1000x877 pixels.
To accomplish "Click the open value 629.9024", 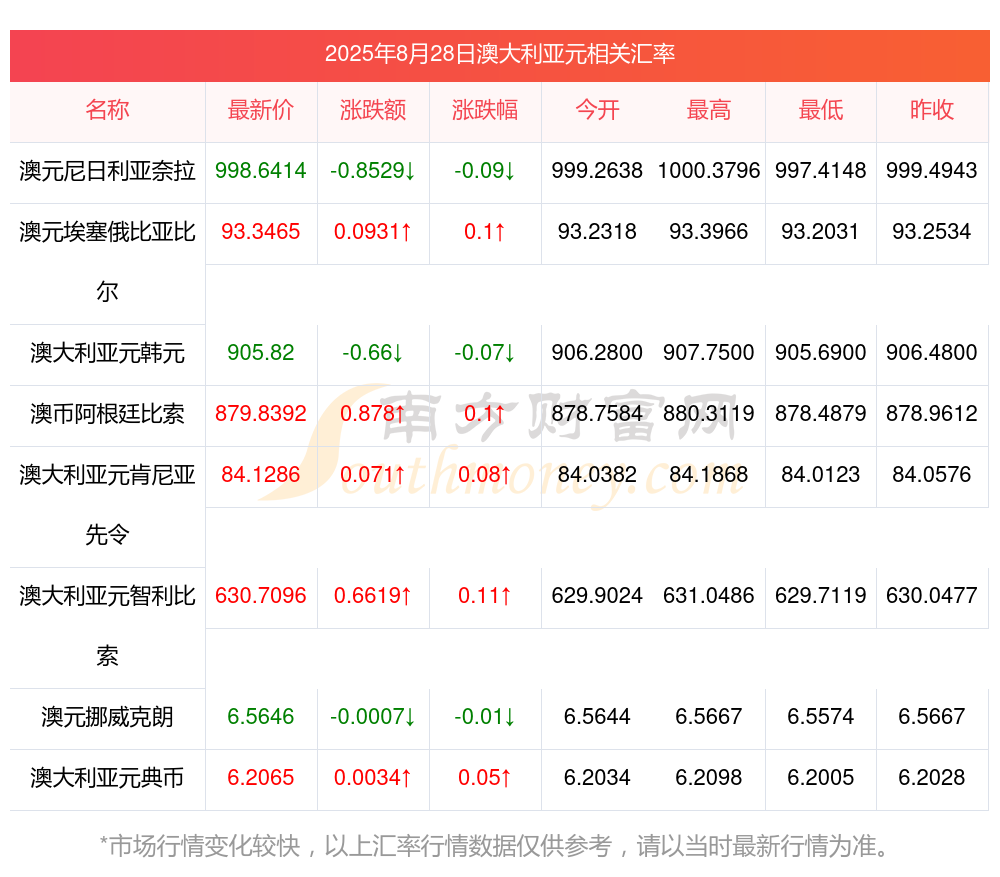I will tap(597, 596).
